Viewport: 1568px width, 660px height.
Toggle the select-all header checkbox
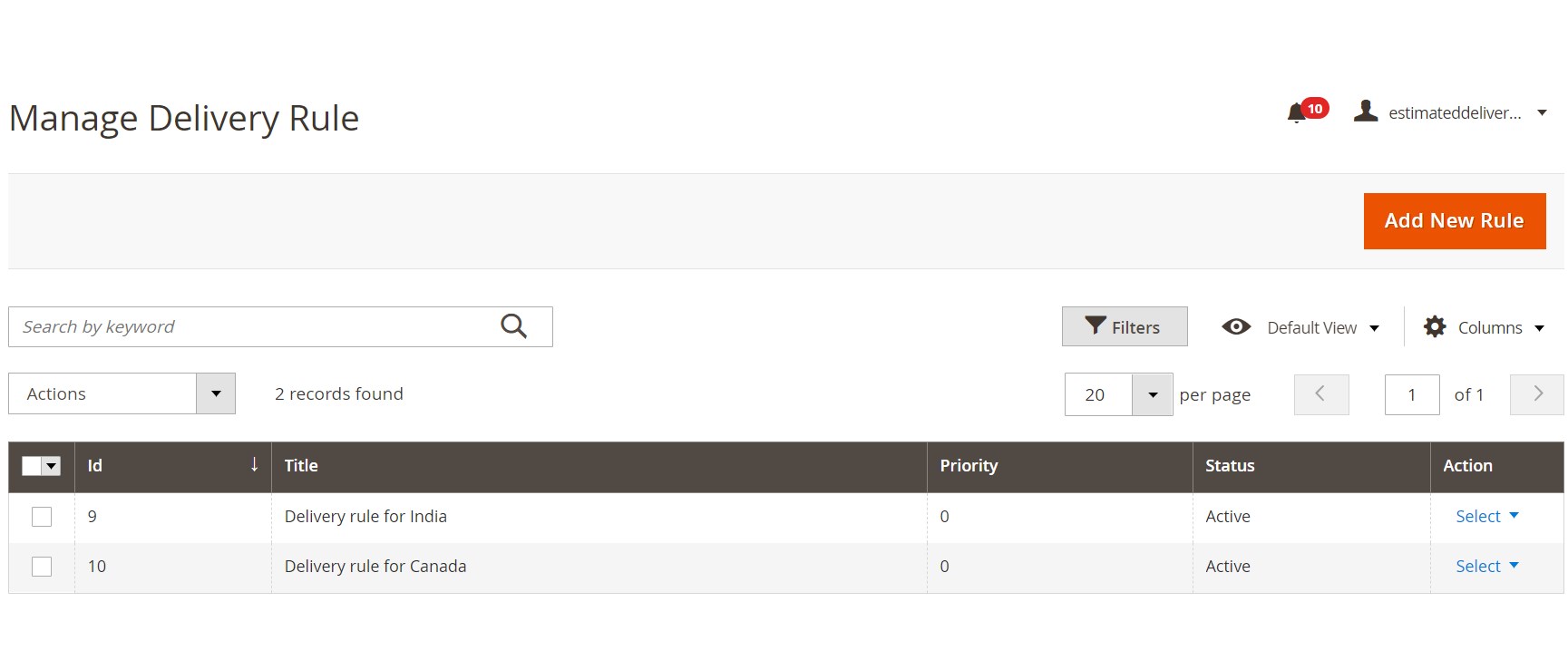coord(32,466)
